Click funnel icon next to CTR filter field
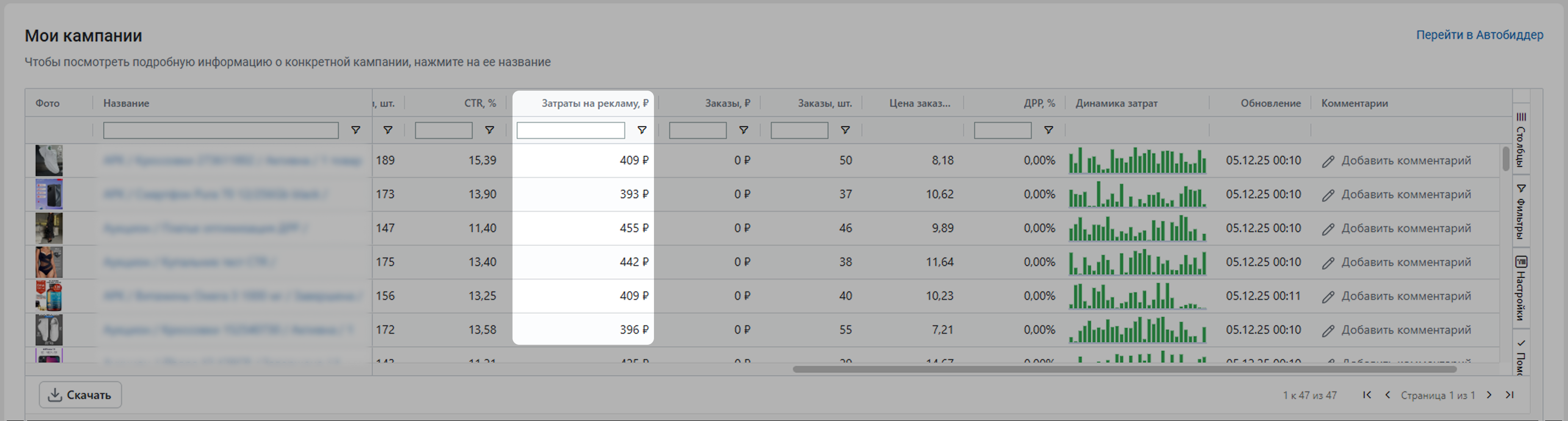The height and width of the screenshot is (421, 1568). click(x=489, y=130)
